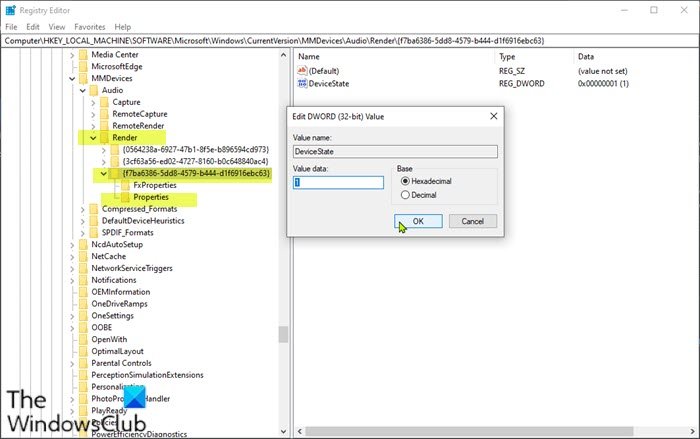Open the Edit menu

tap(33, 27)
